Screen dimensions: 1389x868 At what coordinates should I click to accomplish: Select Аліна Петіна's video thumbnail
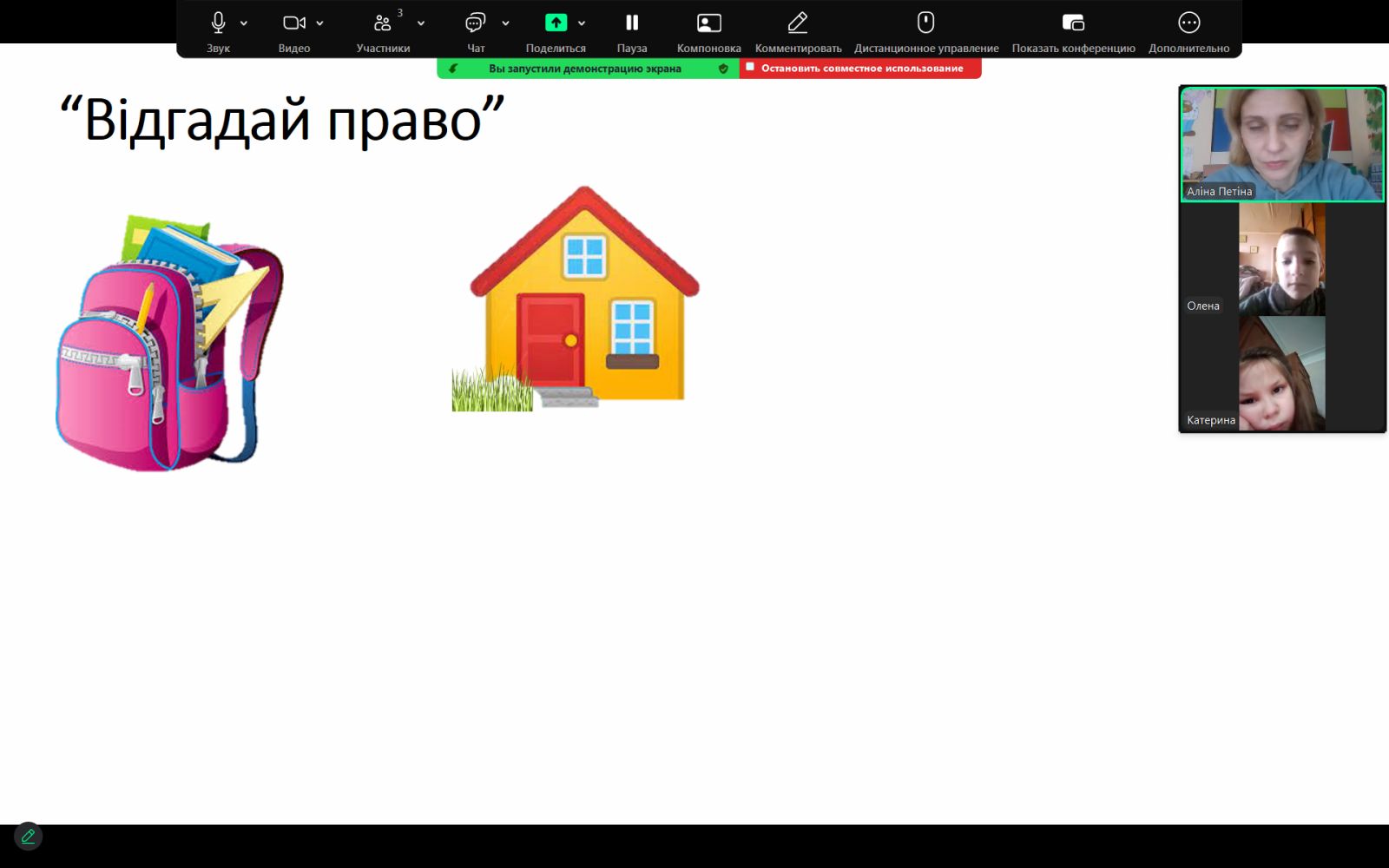(1281, 144)
